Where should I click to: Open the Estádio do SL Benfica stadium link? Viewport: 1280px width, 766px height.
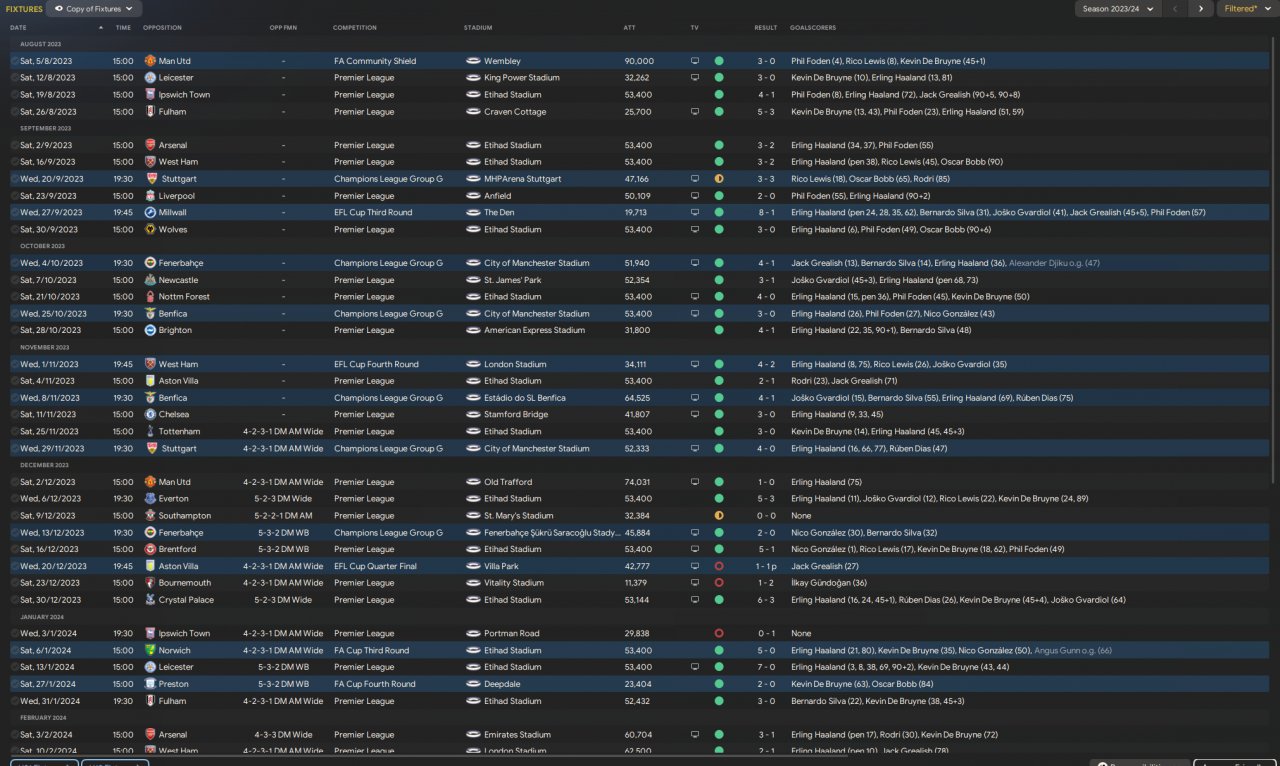tap(524, 398)
